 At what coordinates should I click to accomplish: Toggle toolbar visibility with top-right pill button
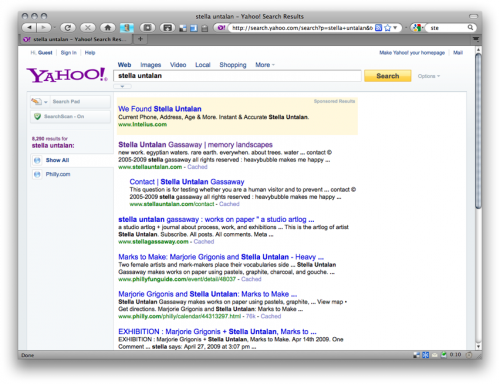click(473, 16)
